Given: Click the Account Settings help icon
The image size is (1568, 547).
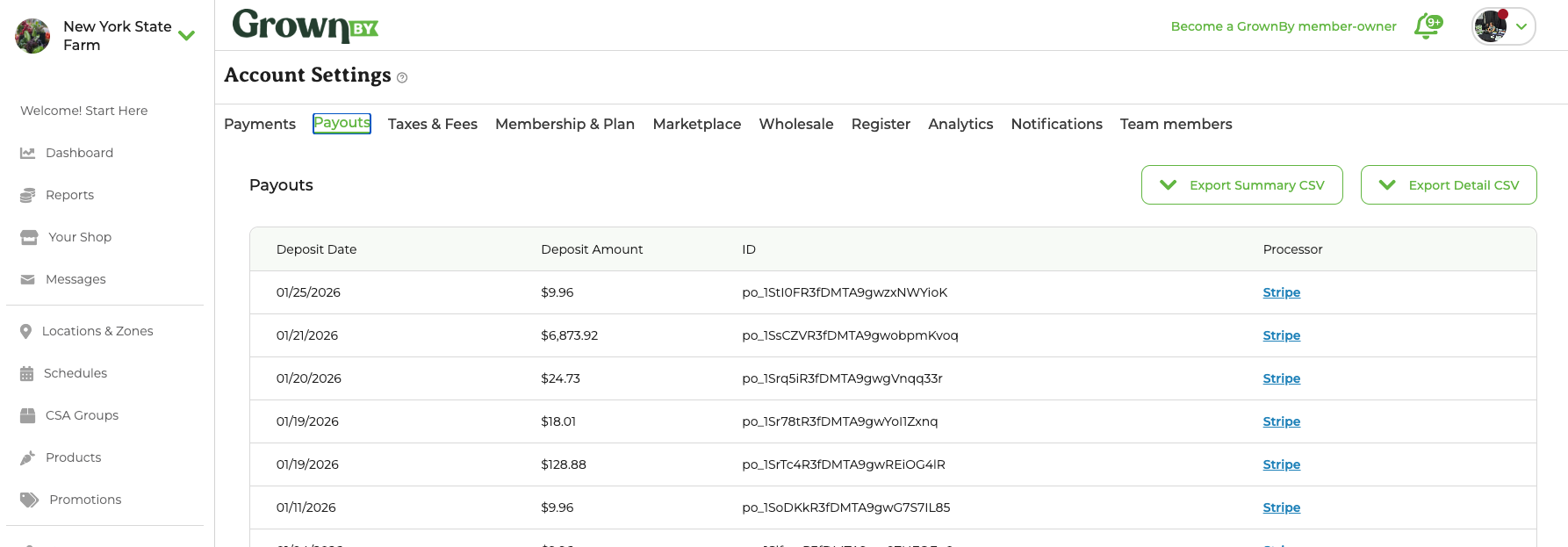Looking at the screenshot, I should tap(402, 78).
